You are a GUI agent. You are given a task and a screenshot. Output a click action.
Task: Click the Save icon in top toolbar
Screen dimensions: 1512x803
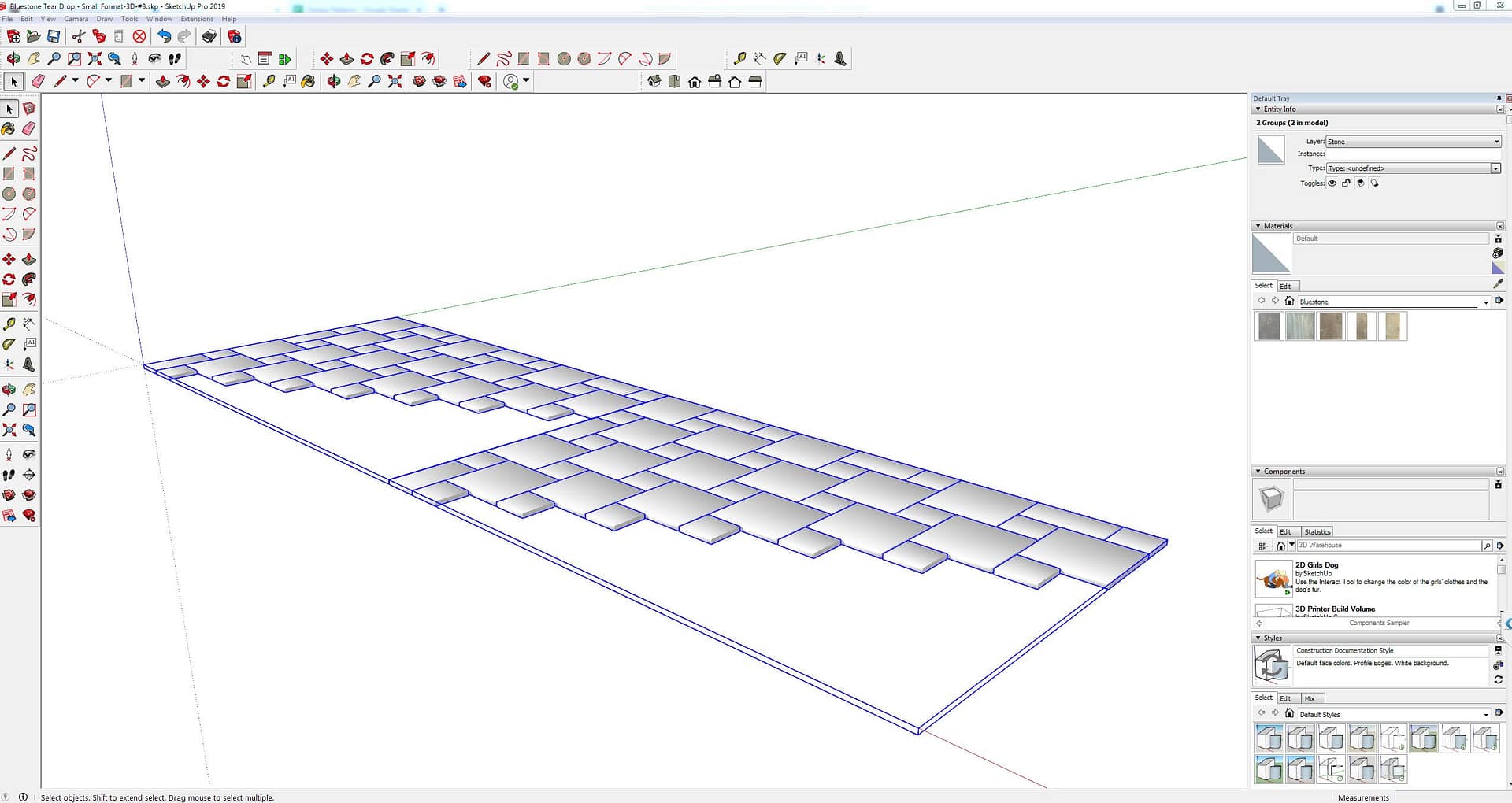(x=54, y=36)
